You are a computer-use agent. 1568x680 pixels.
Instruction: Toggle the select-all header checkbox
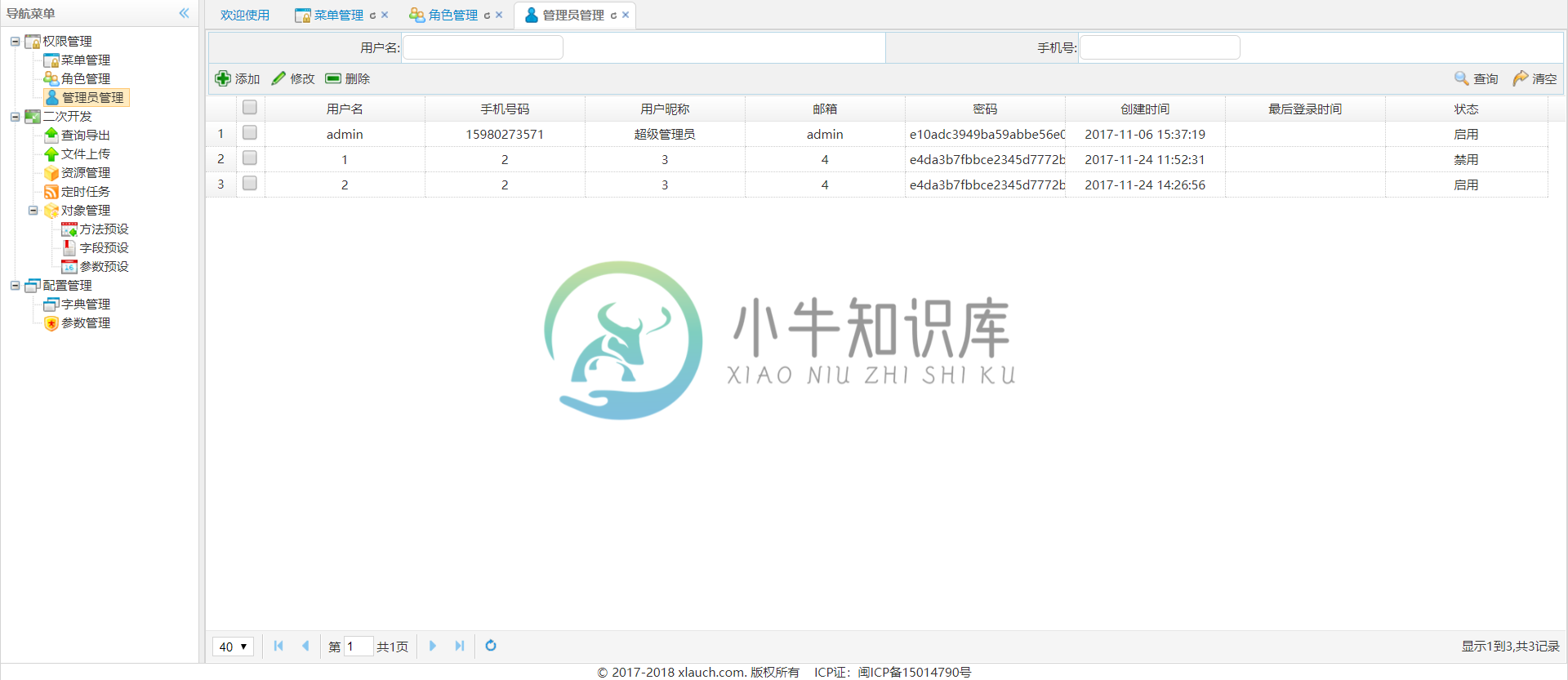pos(250,107)
